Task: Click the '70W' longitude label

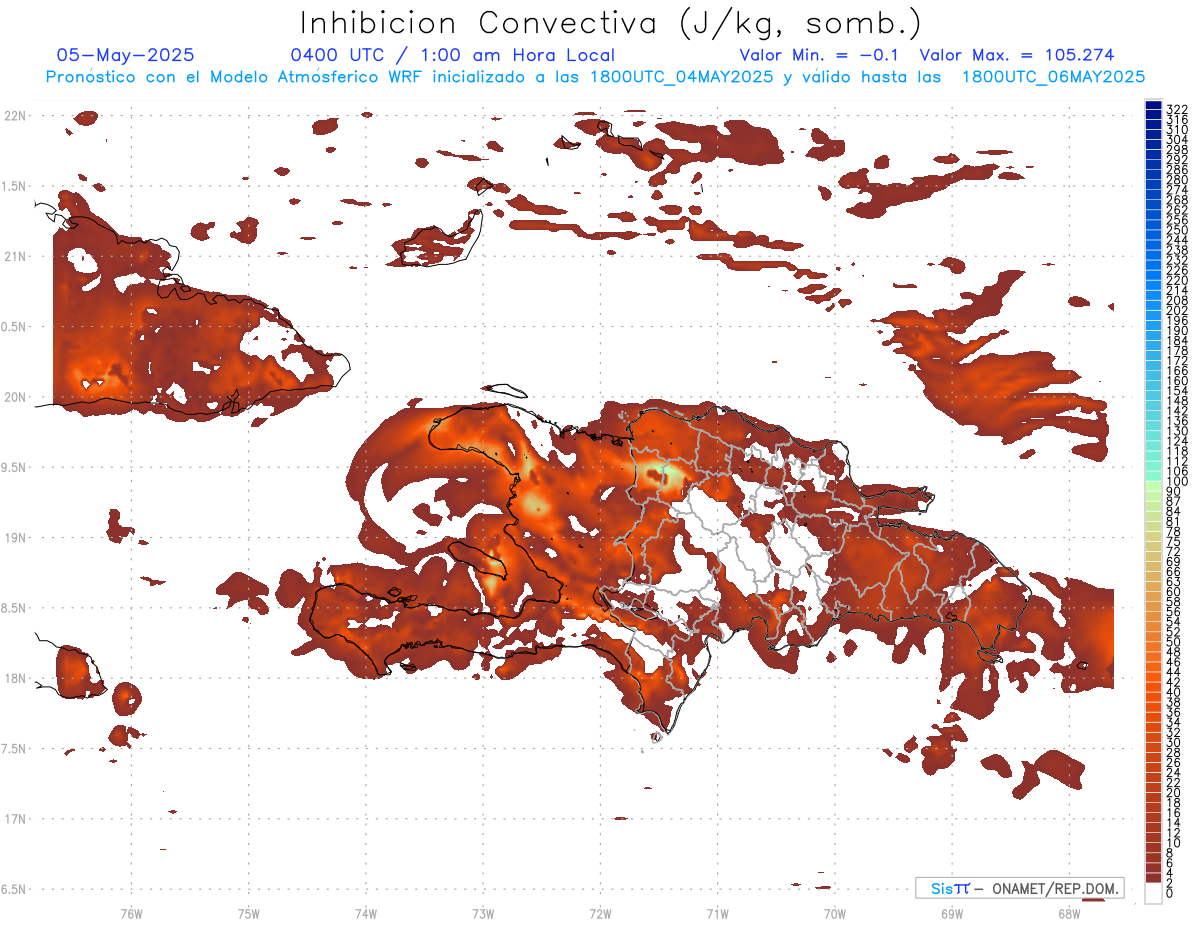Action: [834, 912]
